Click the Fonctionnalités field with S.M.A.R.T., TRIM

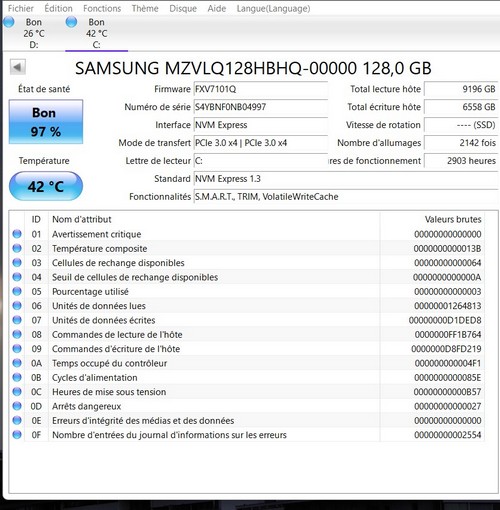click(346, 197)
